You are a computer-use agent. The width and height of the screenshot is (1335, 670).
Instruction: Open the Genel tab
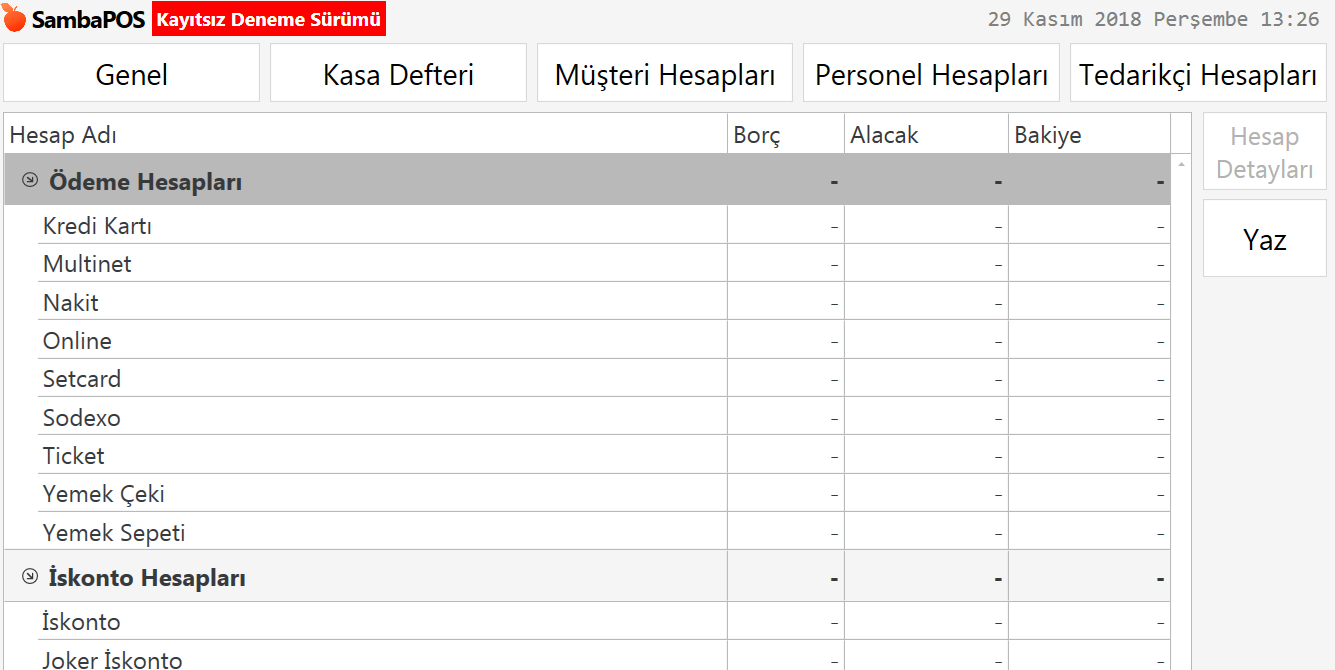pyautogui.click(x=132, y=73)
